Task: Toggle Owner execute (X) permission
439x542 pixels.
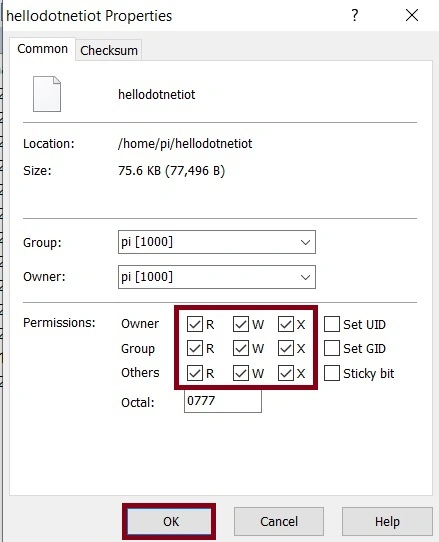Action: pyautogui.click(x=286, y=324)
